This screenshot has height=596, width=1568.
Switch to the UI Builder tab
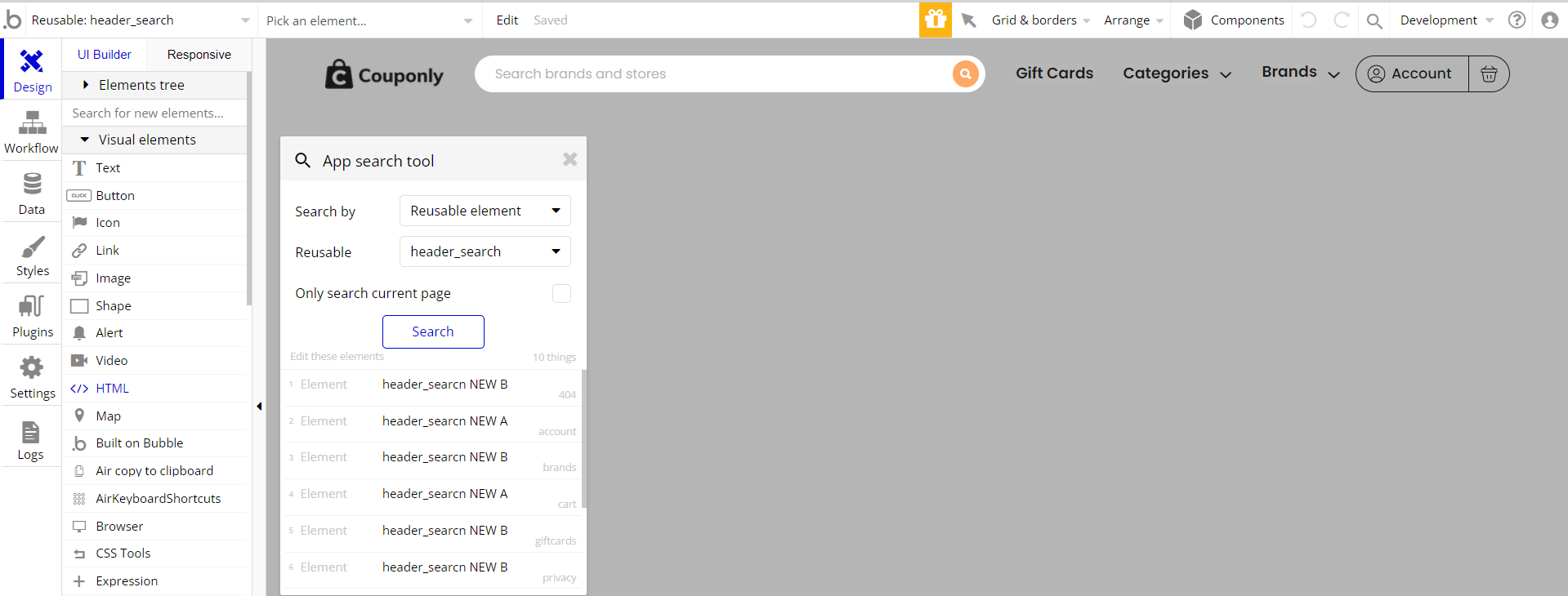[105, 55]
